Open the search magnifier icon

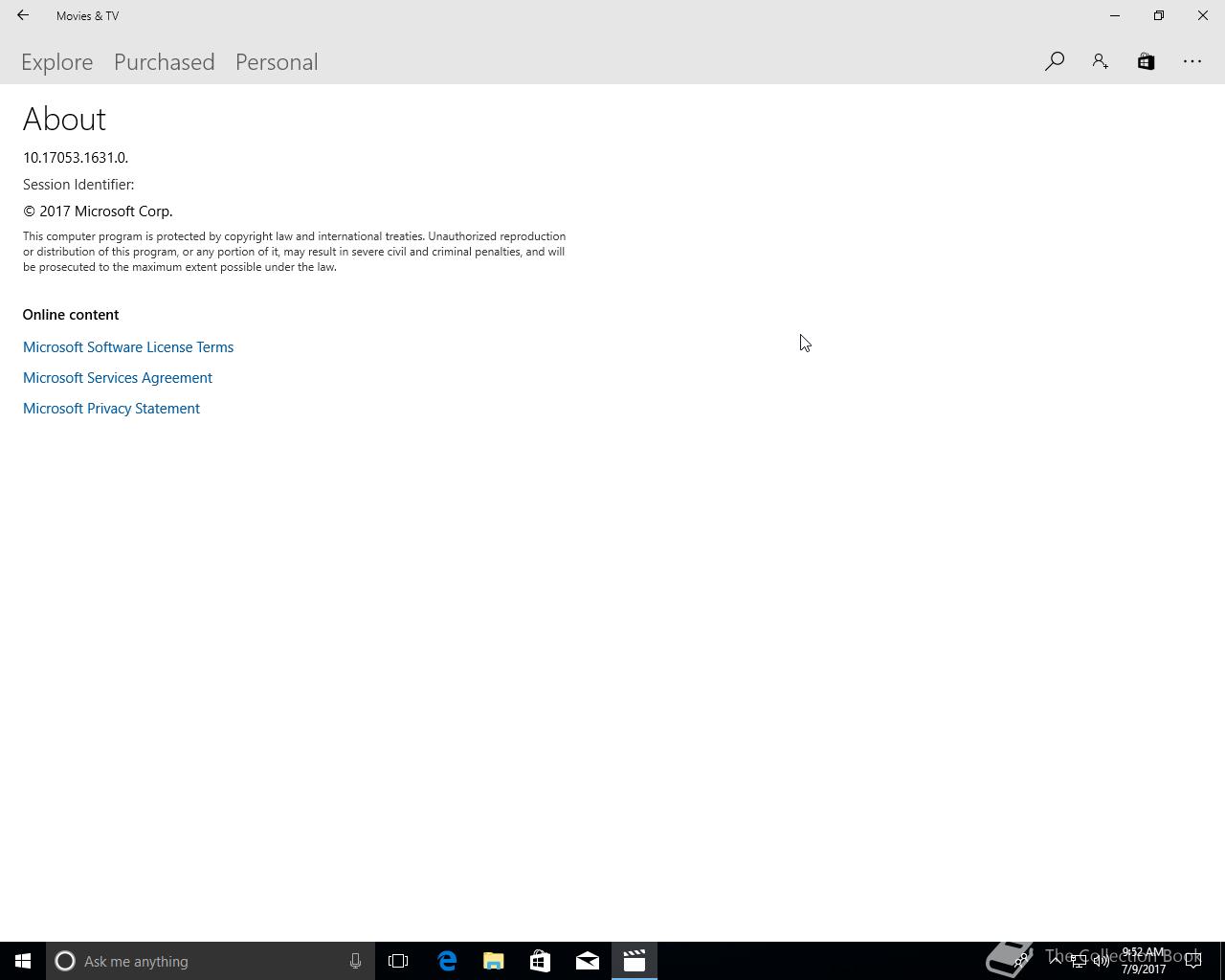(1055, 61)
